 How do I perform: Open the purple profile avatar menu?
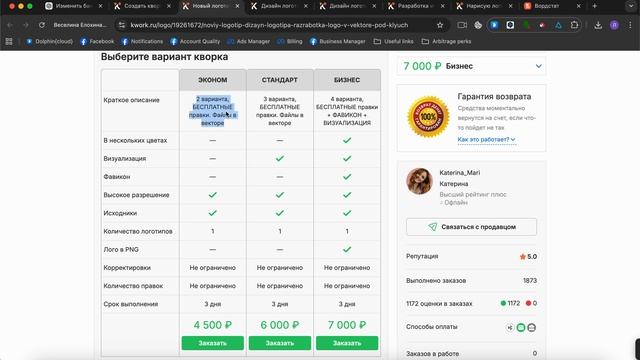[614, 25]
